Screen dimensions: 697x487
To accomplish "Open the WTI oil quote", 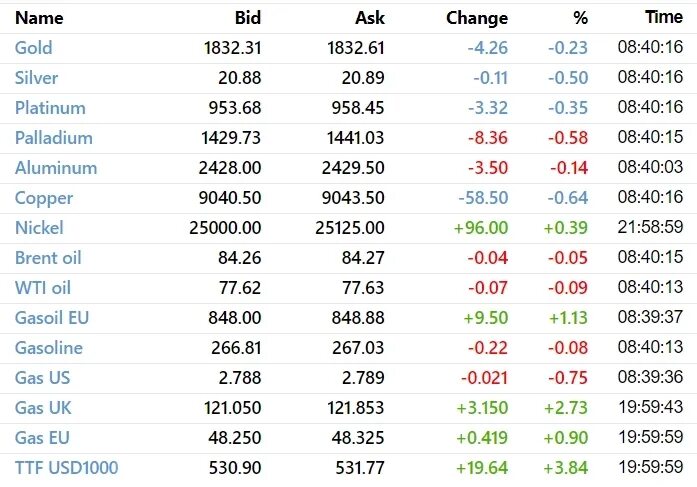I will coord(43,288).
